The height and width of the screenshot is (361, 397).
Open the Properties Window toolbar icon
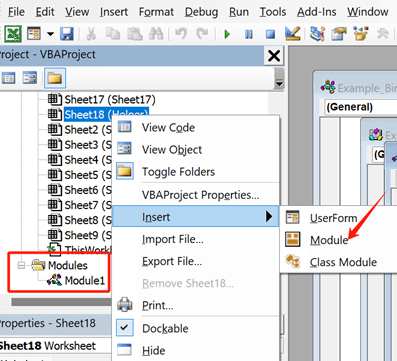pyautogui.click(x=339, y=34)
